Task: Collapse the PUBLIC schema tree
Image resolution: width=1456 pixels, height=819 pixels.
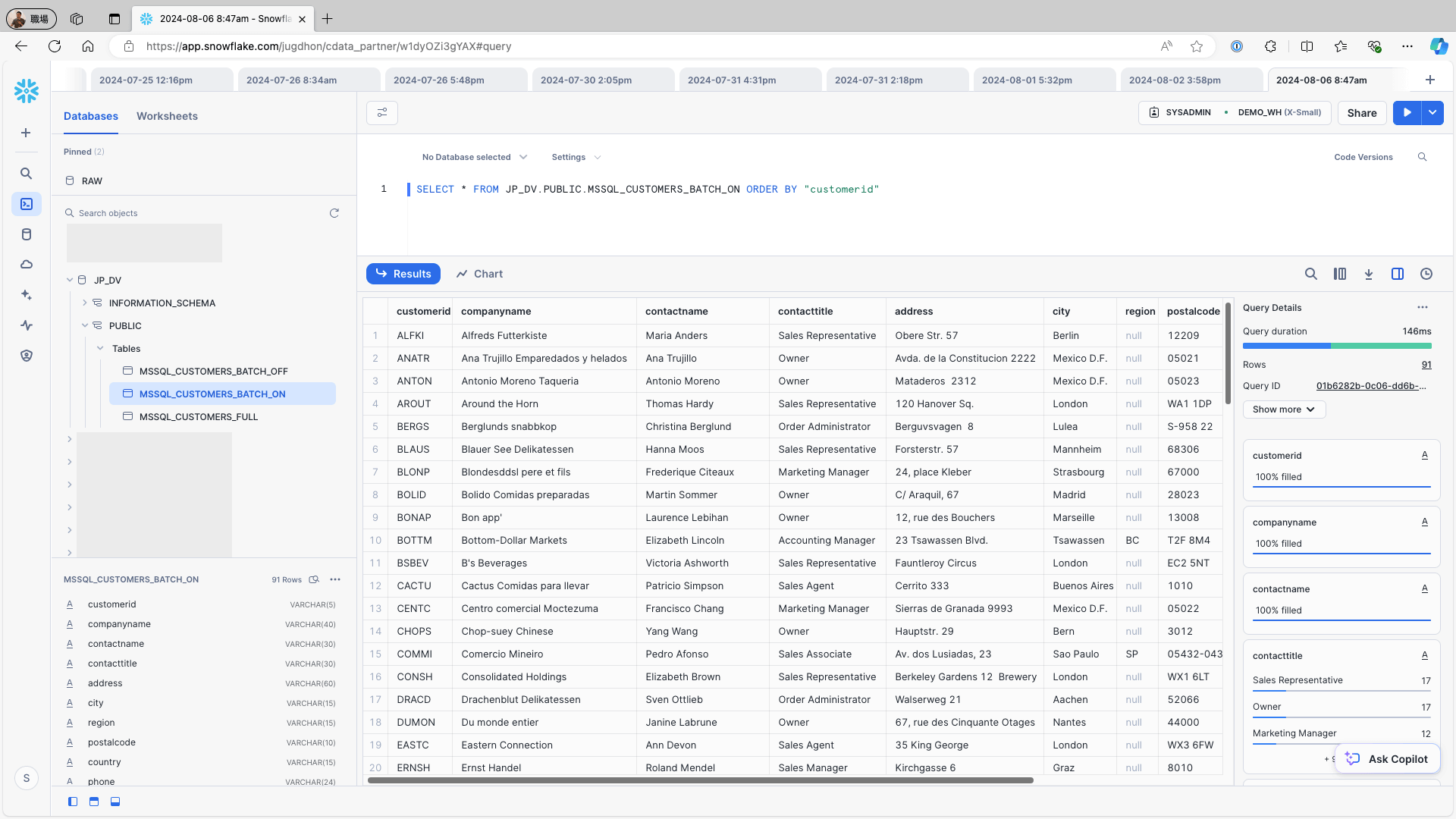Action: [x=85, y=325]
